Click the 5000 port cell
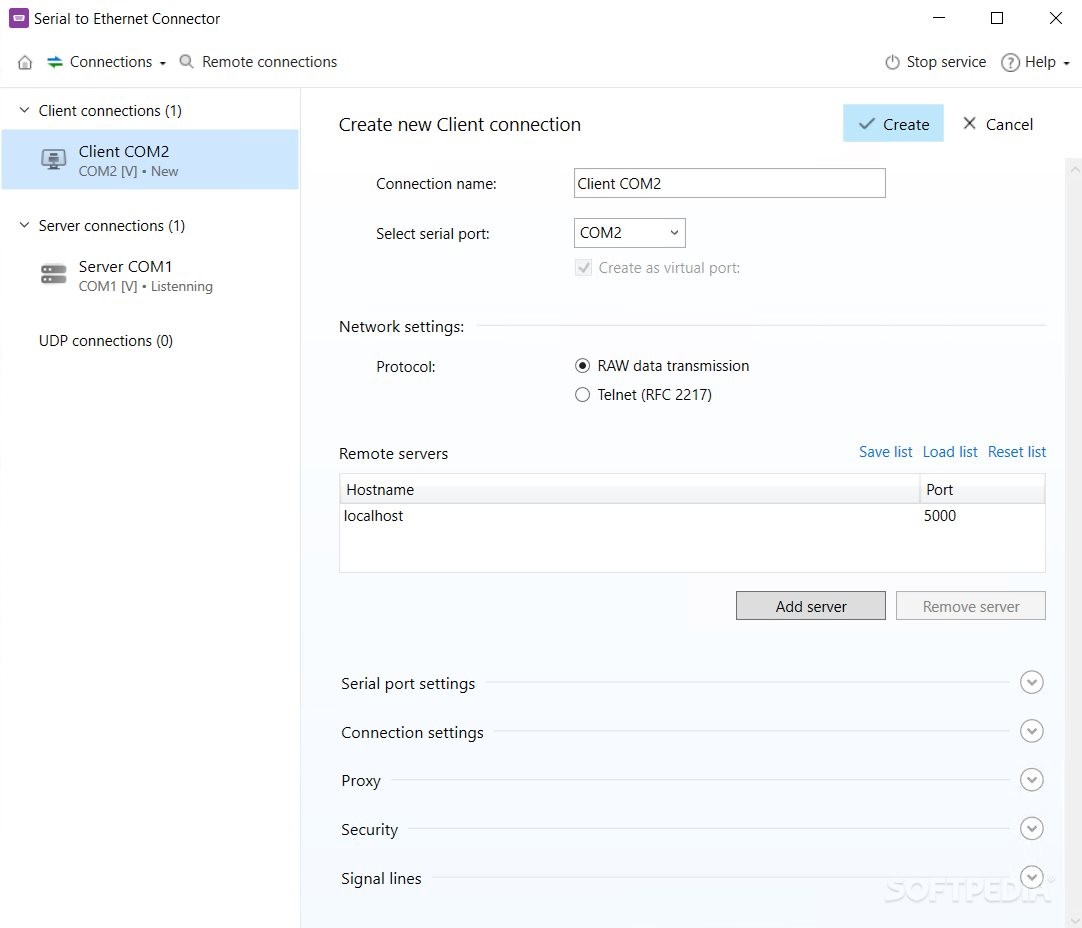Image resolution: width=1082 pixels, height=928 pixels. click(940, 516)
